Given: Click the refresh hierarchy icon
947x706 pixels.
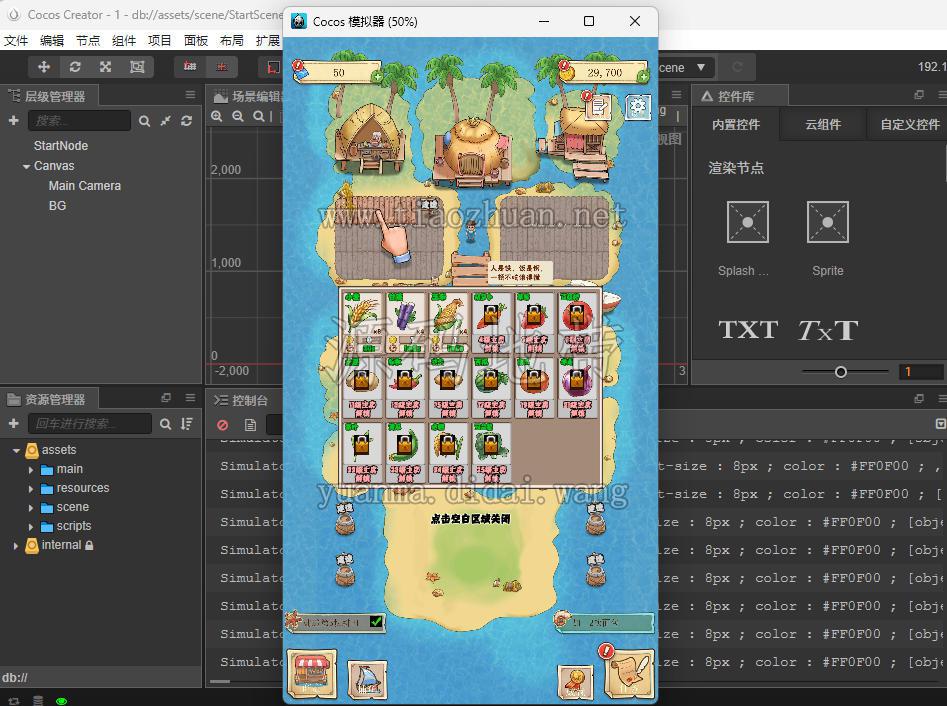Looking at the screenshot, I should [187, 121].
